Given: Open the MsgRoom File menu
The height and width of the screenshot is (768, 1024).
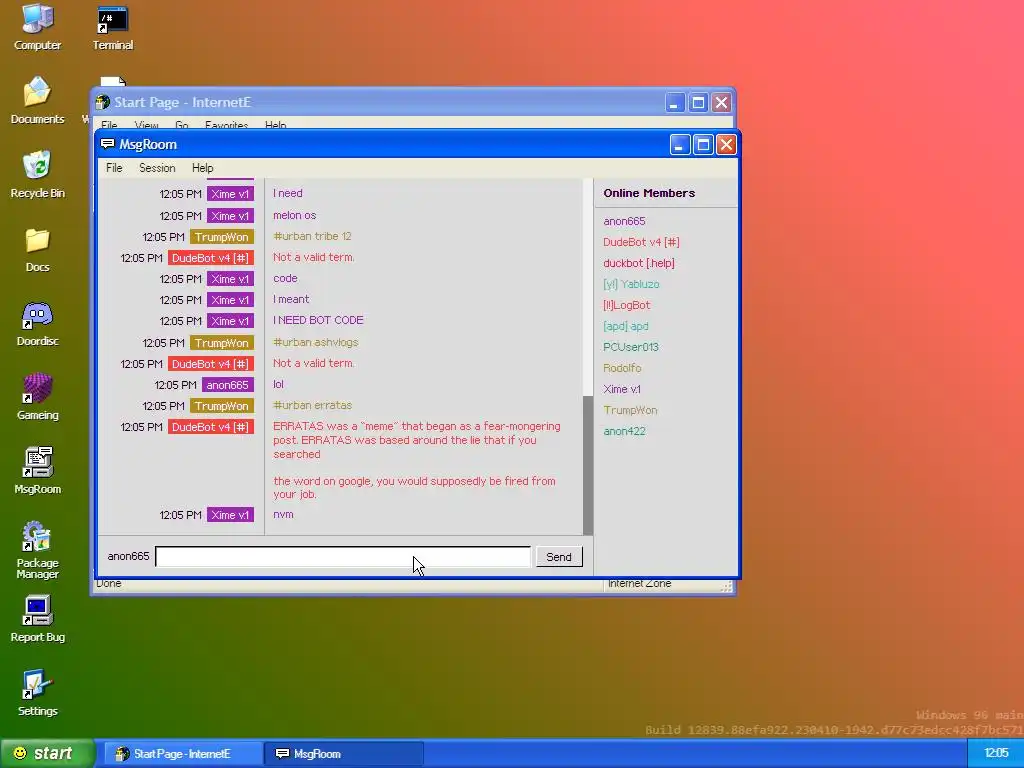Looking at the screenshot, I should (x=114, y=168).
